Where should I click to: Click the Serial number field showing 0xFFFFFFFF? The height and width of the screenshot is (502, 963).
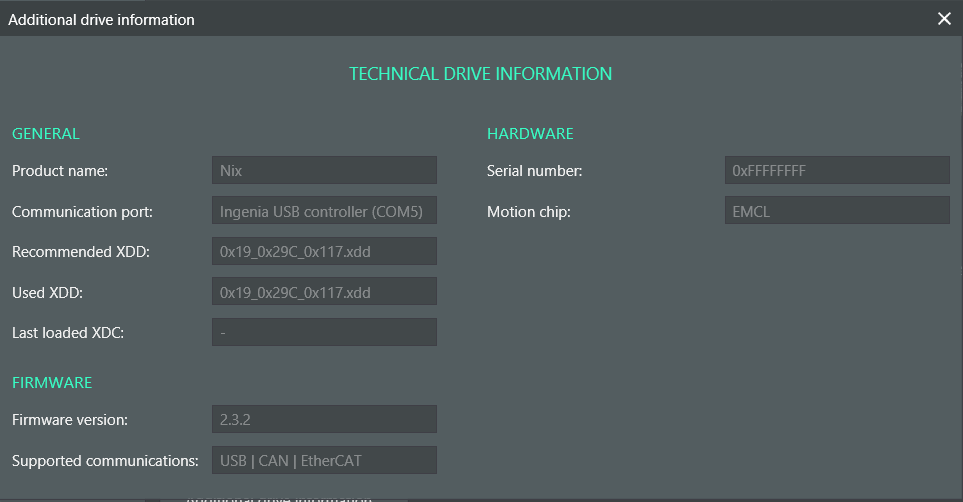coord(836,170)
